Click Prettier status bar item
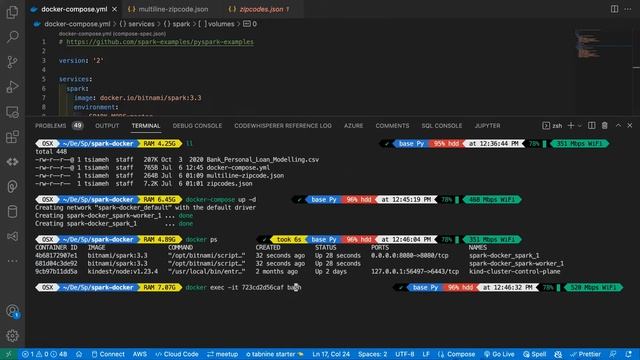This screenshot has height=360, width=640. 585,354
